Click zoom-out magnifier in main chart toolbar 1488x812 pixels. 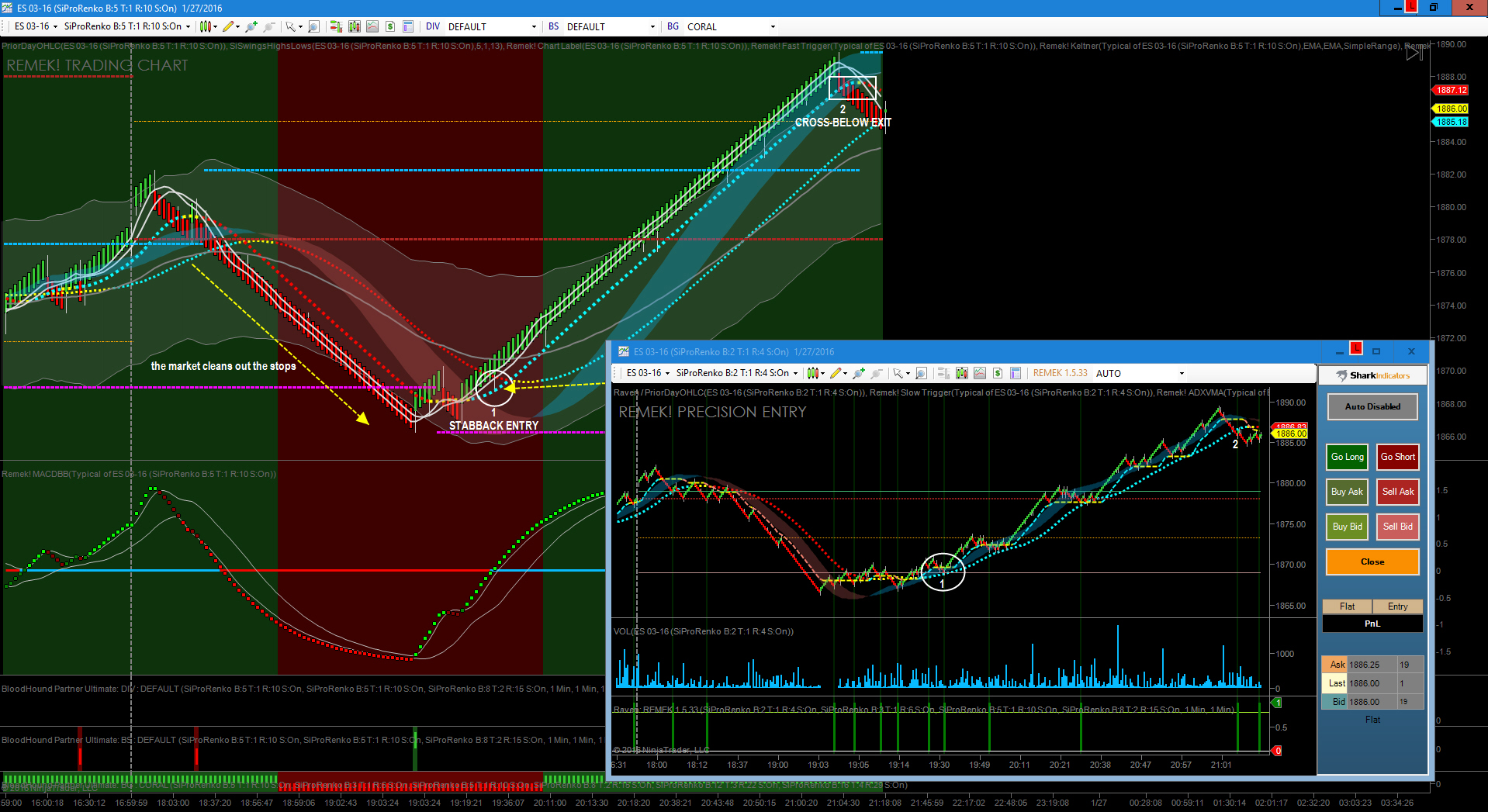pos(268,26)
